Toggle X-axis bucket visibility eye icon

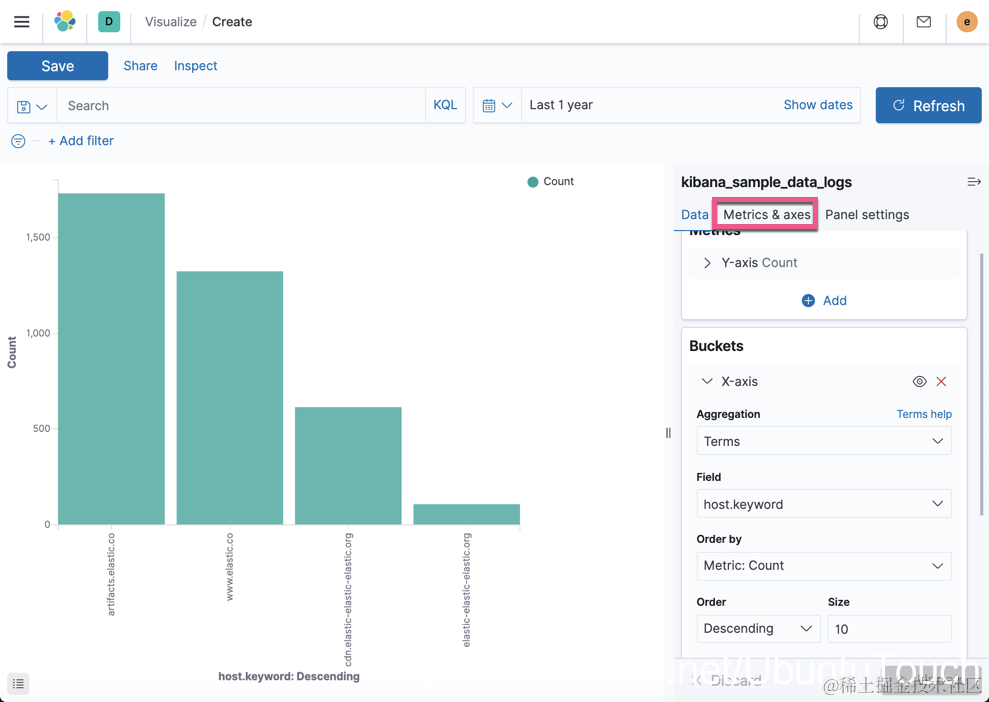point(920,382)
